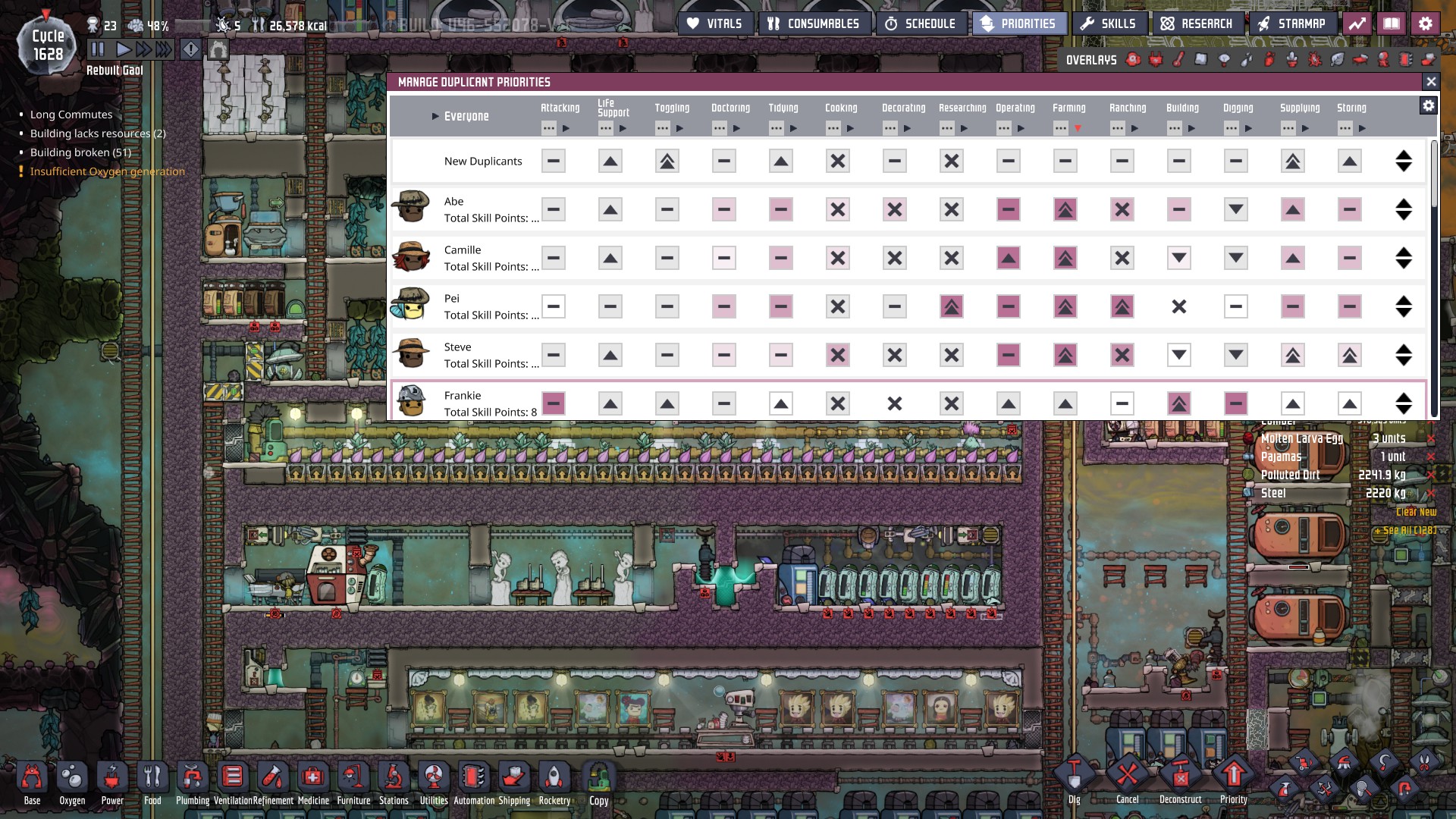1456x819 pixels.
Task: Expand the Everyone row arrow
Action: coord(435,117)
